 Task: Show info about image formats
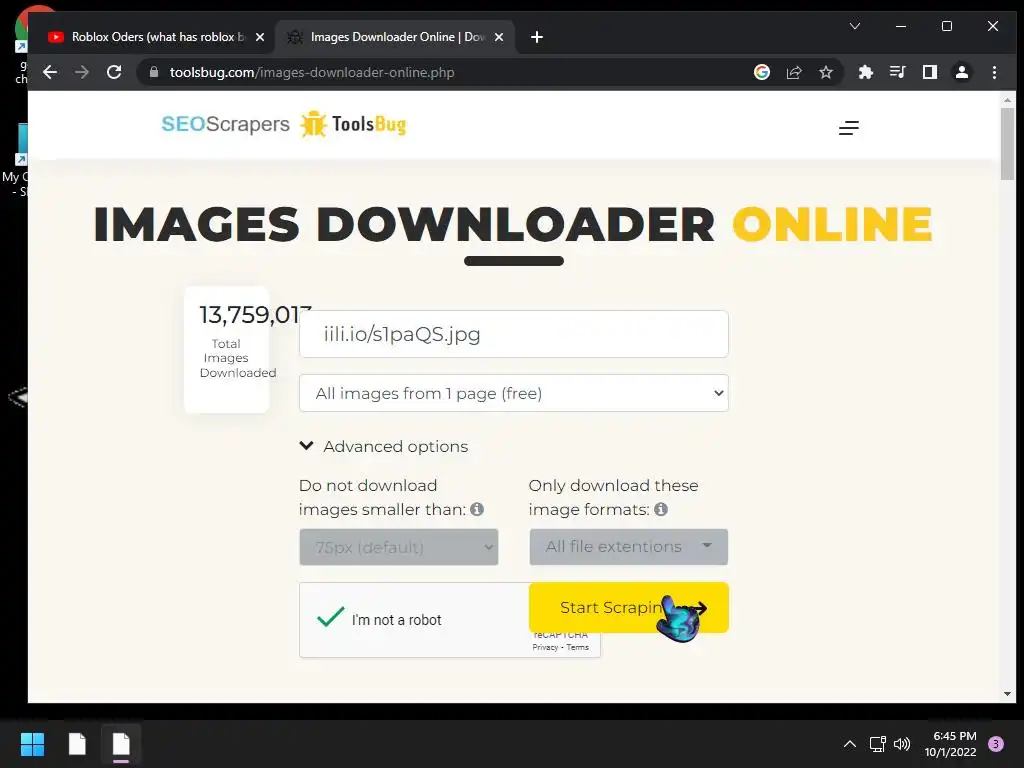click(661, 509)
